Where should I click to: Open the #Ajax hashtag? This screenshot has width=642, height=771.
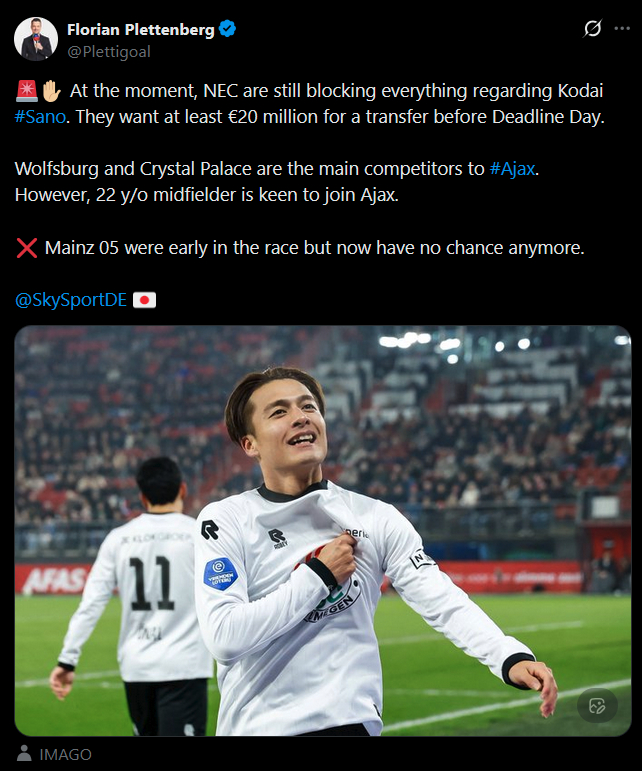tap(512, 169)
